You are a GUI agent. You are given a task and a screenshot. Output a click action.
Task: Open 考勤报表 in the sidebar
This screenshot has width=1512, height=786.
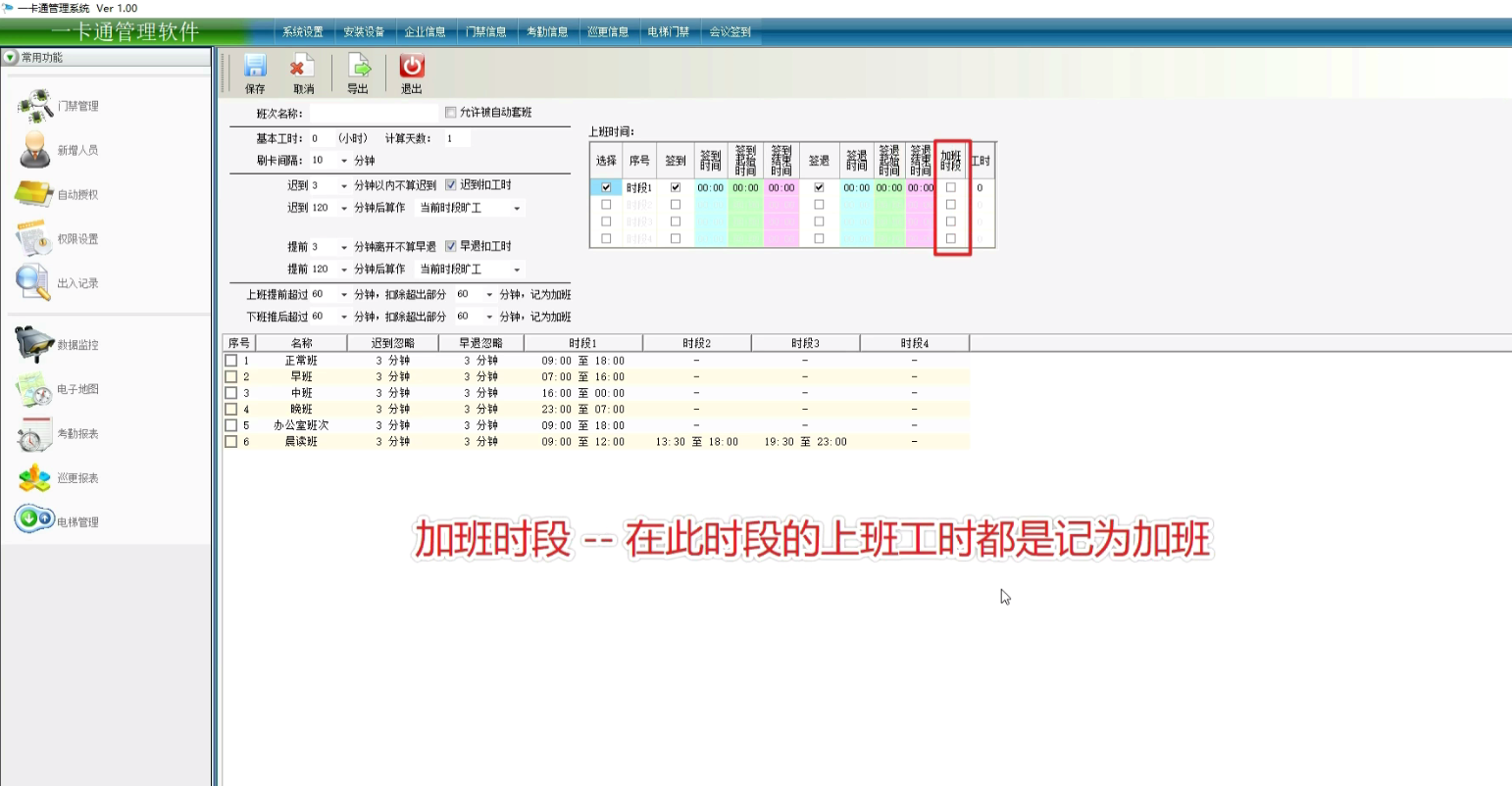point(58,433)
